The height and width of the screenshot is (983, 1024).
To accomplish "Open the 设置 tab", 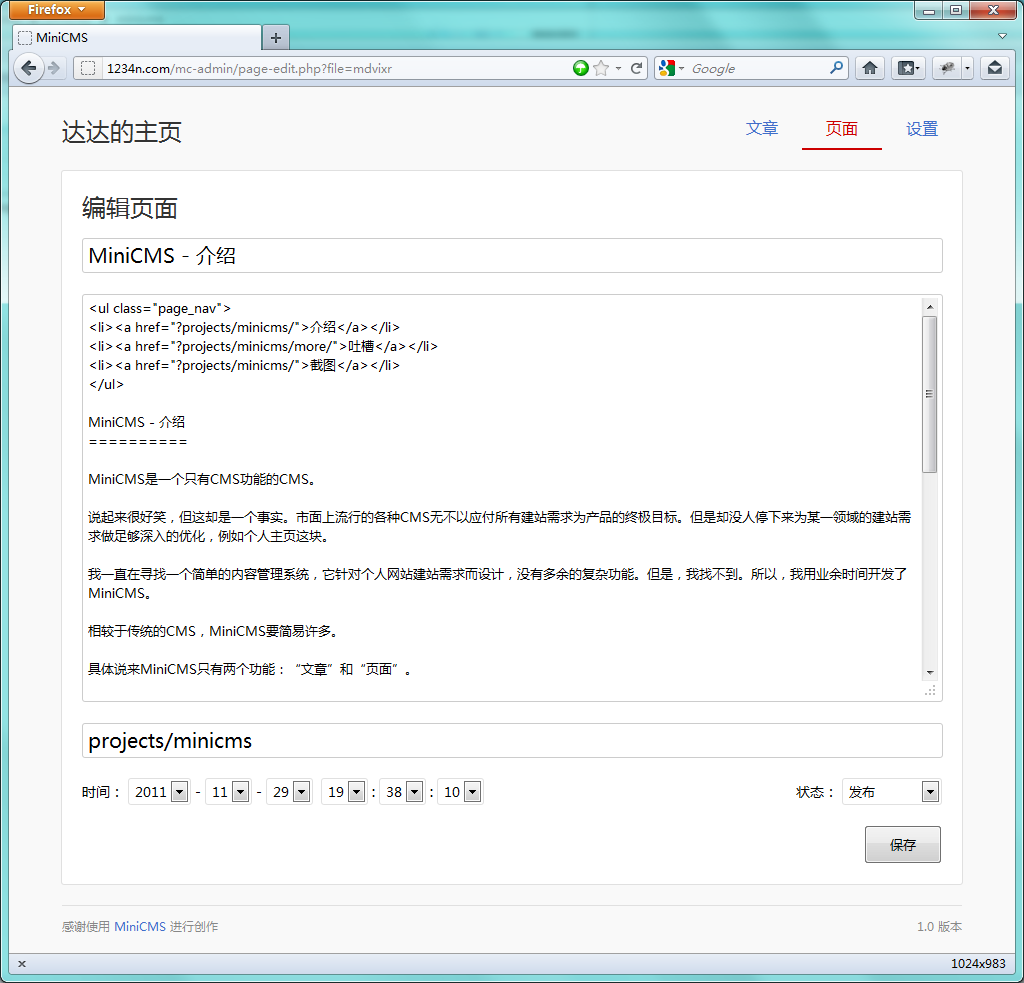I will tap(921, 129).
